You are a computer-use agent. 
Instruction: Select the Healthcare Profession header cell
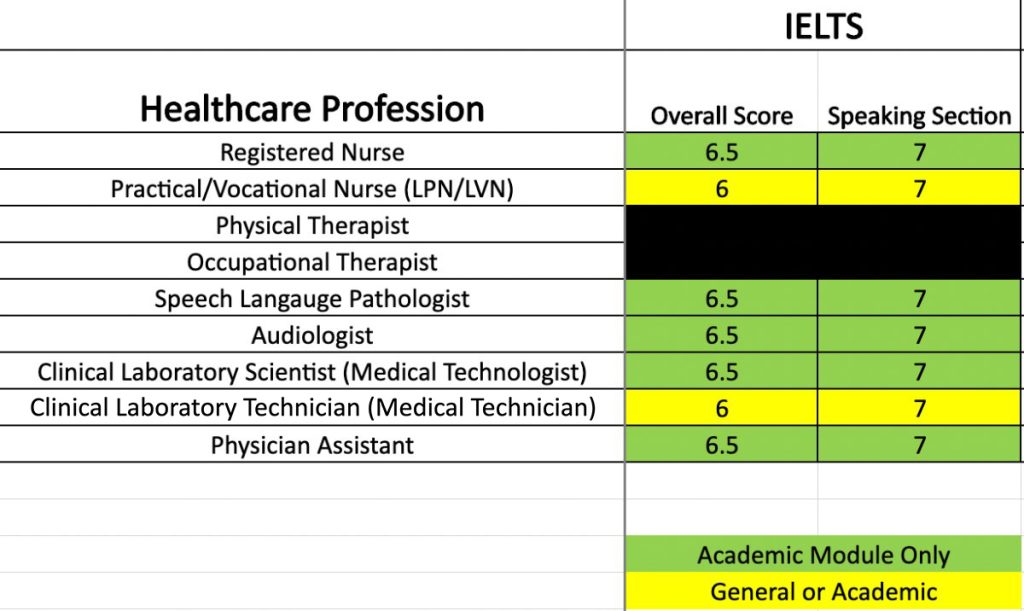(312, 108)
